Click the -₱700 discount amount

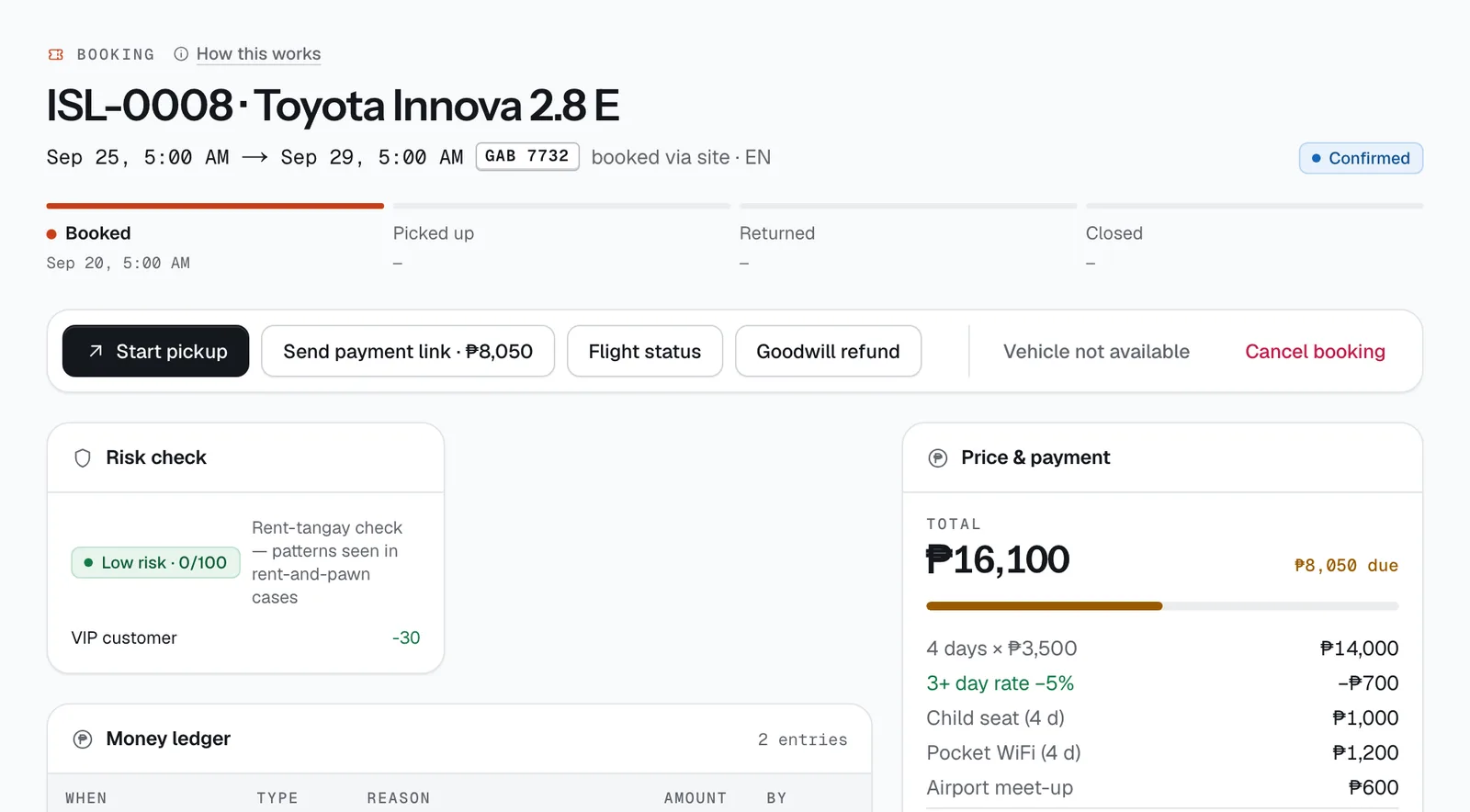1368,683
